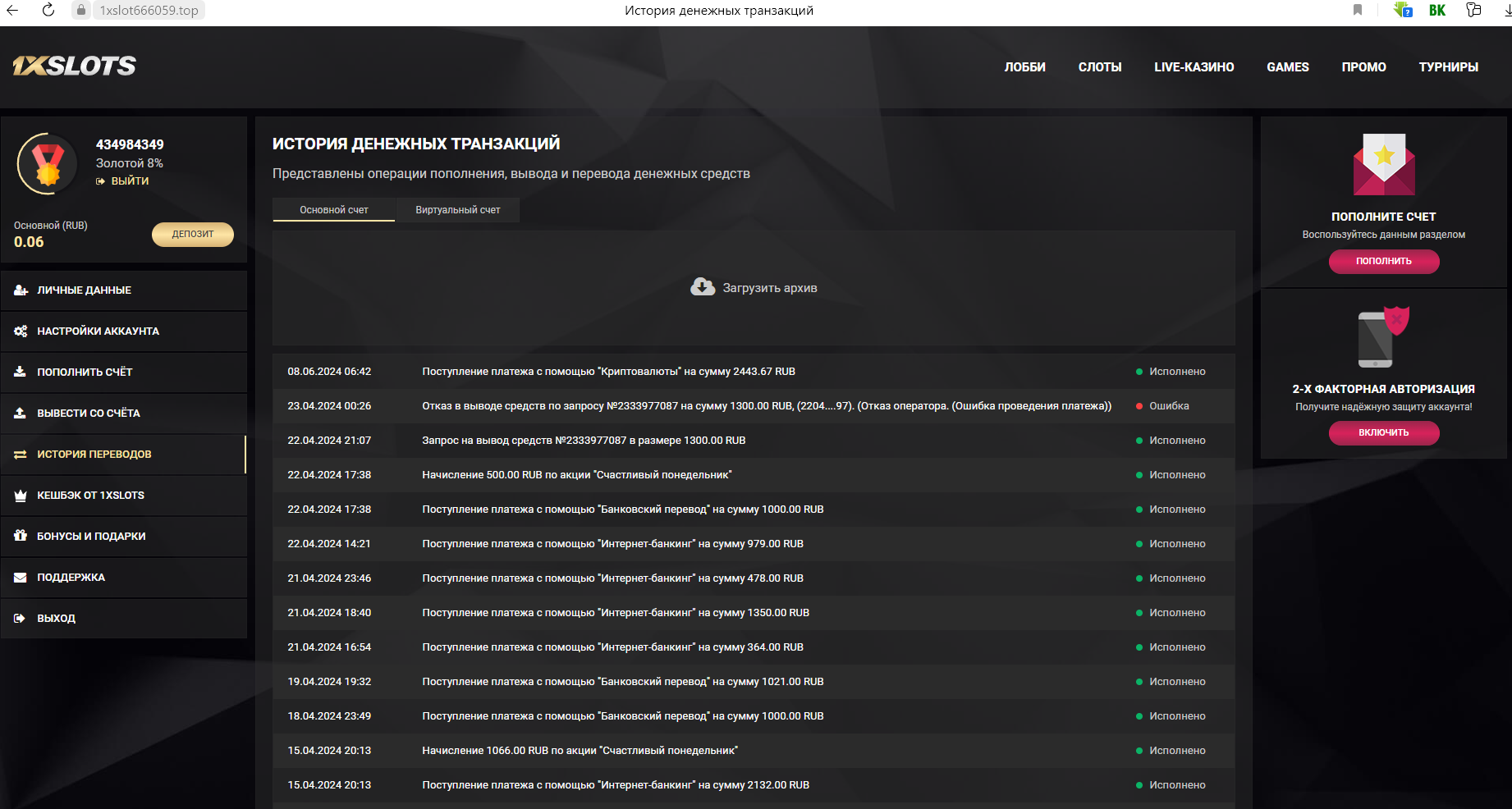Open the ПРОМО page

click(1364, 67)
